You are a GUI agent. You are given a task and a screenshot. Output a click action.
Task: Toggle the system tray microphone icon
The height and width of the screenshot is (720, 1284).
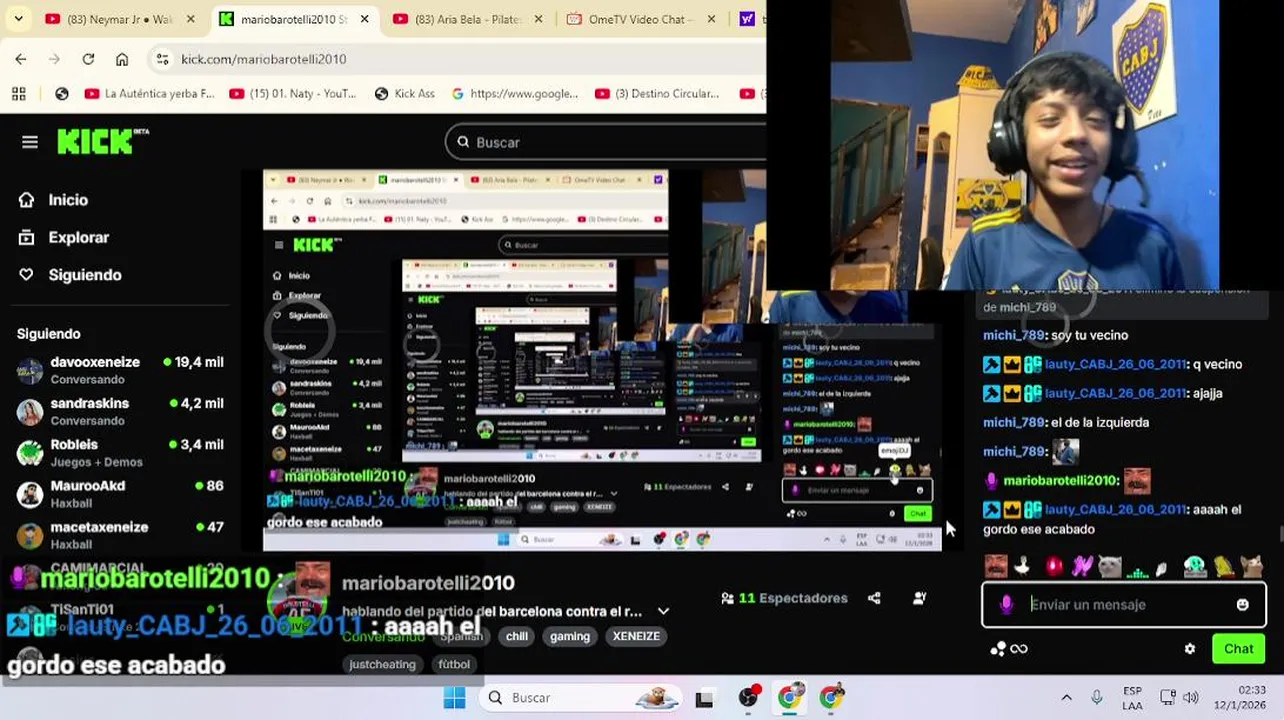pyautogui.click(x=1097, y=697)
